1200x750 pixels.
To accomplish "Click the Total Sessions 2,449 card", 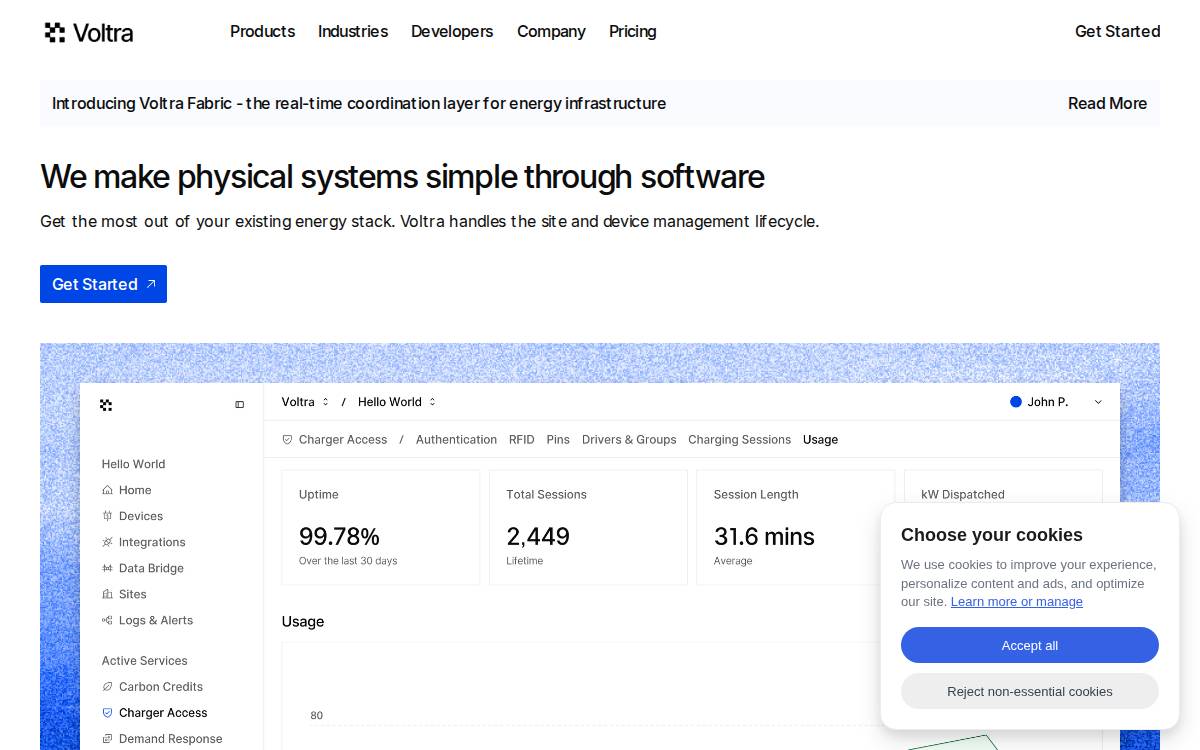I will (x=588, y=527).
